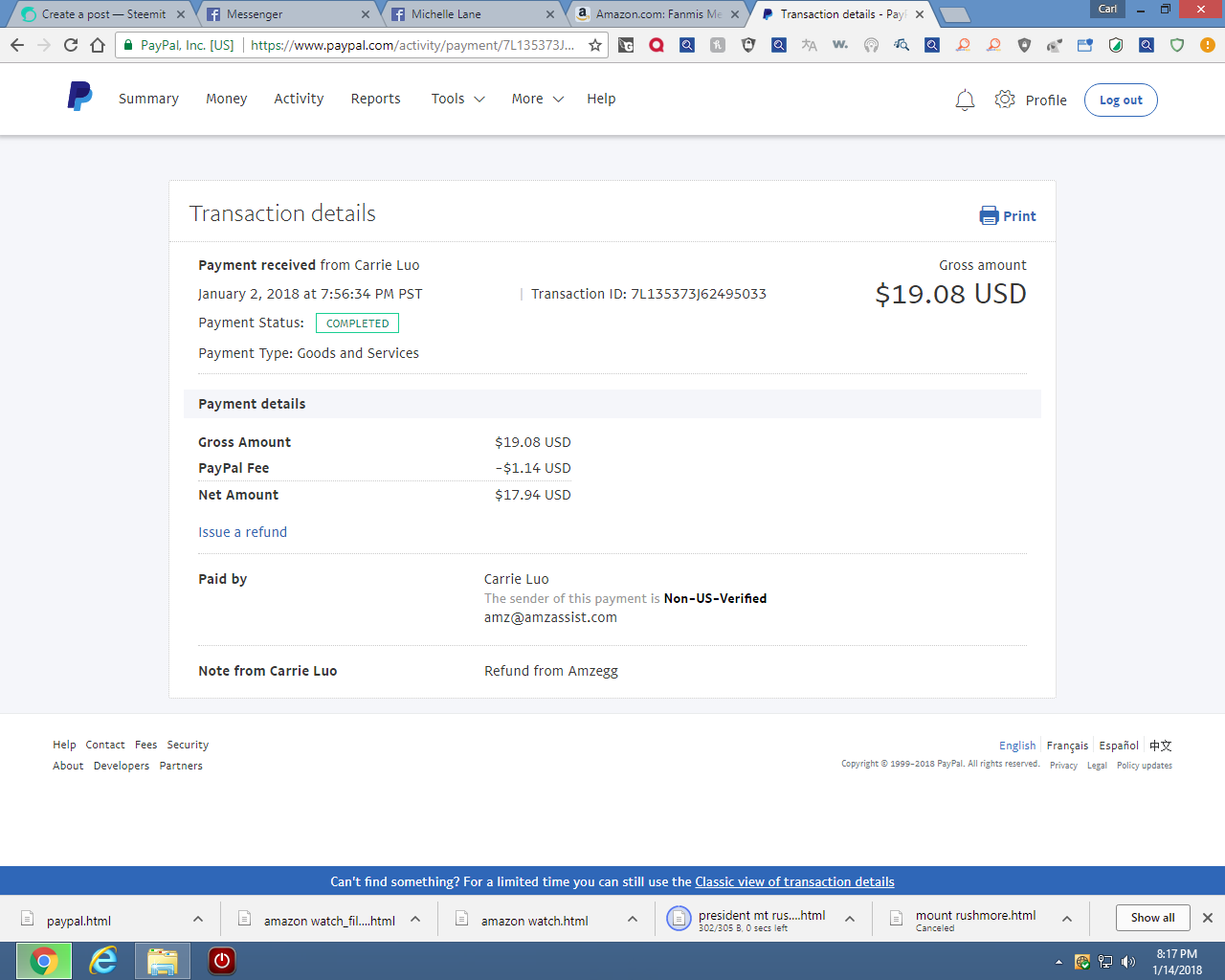
Task: Open the Activity page
Action: click(x=299, y=99)
